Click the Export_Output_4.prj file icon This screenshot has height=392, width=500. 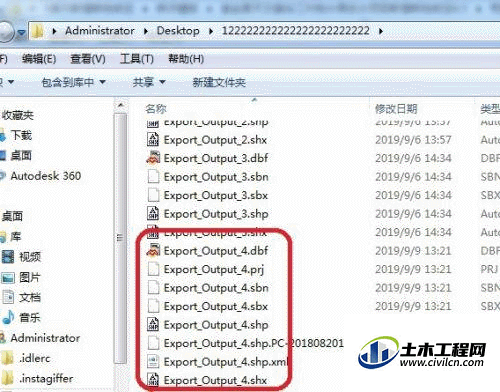pos(153,269)
